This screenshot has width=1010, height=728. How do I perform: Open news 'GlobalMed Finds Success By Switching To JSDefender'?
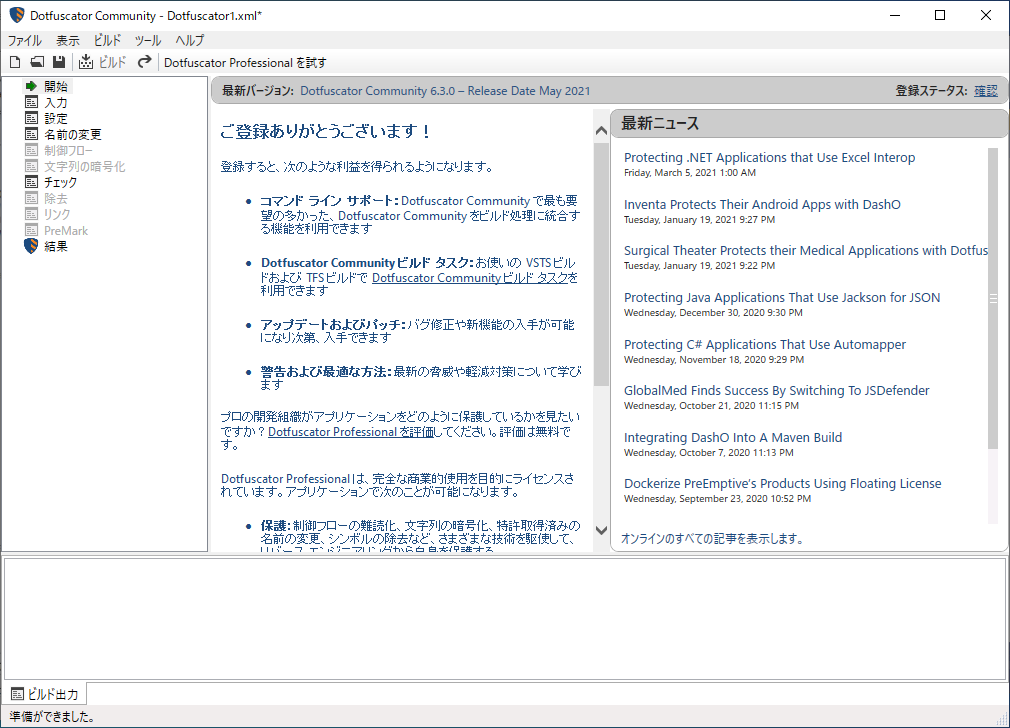[x=776, y=390]
